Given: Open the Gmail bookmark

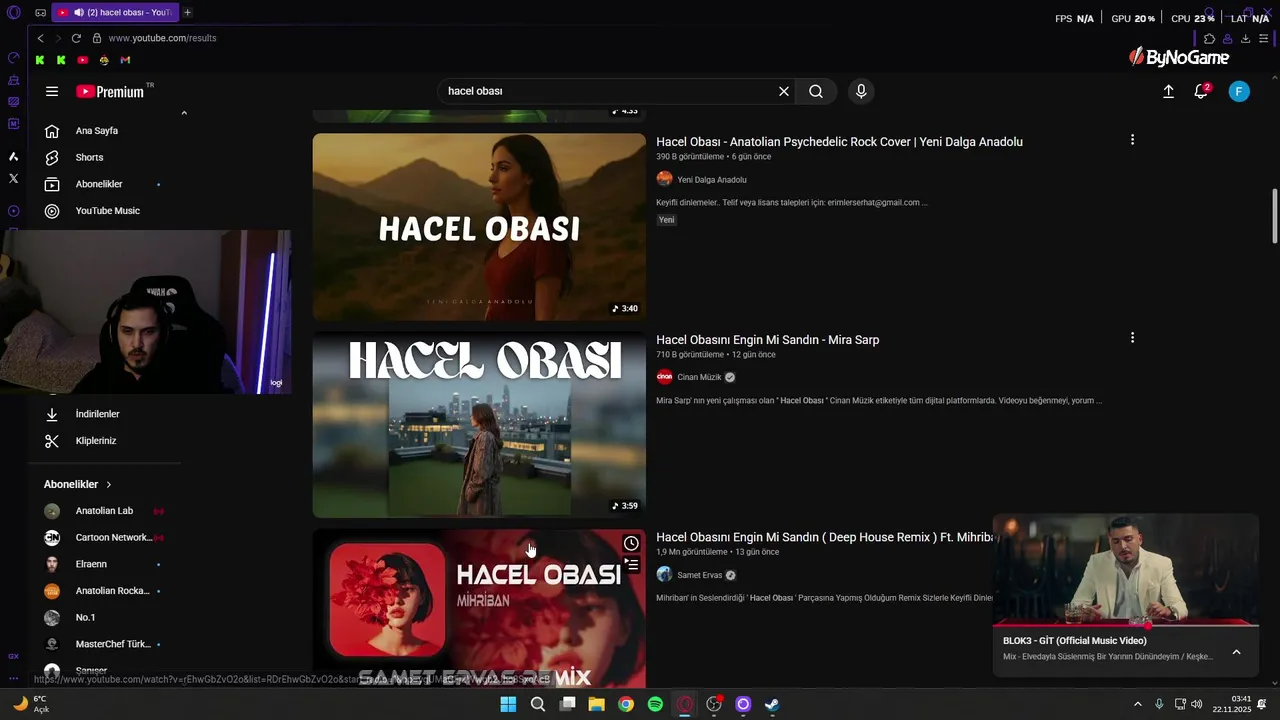Looking at the screenshot, I should click(125, 60).
